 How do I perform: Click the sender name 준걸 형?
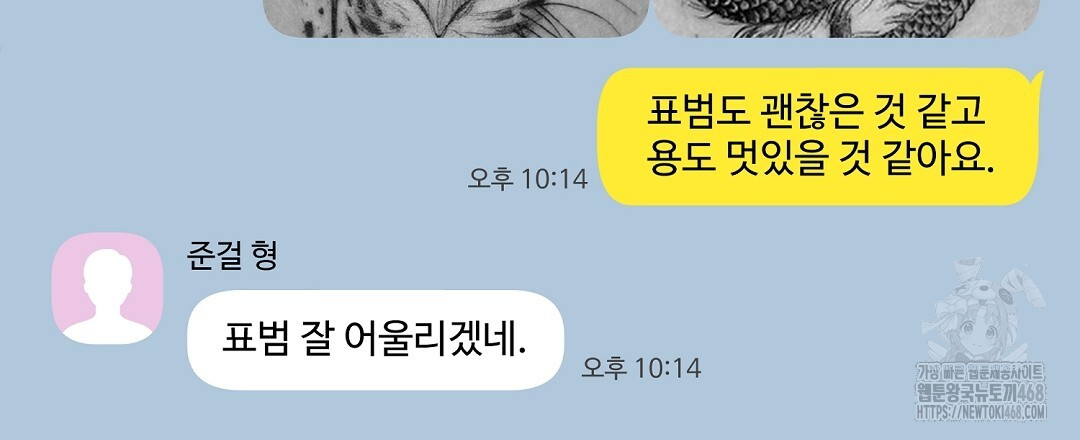[232, 255]
